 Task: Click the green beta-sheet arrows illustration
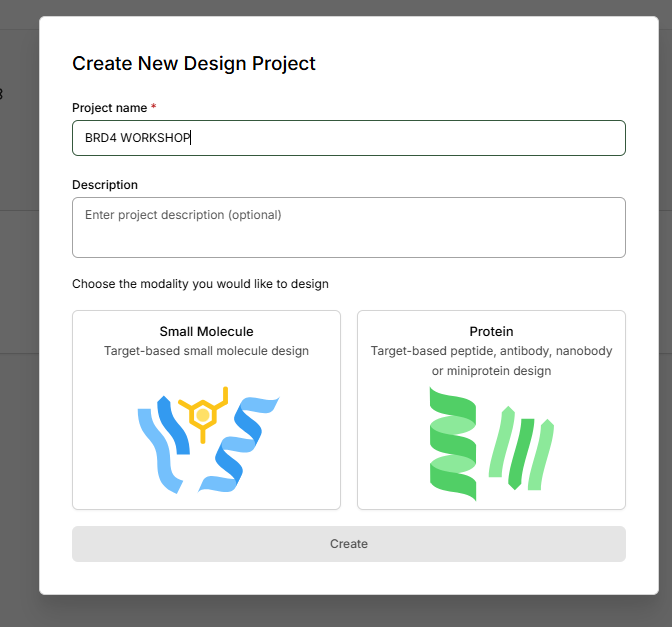(x=521, y=448)
